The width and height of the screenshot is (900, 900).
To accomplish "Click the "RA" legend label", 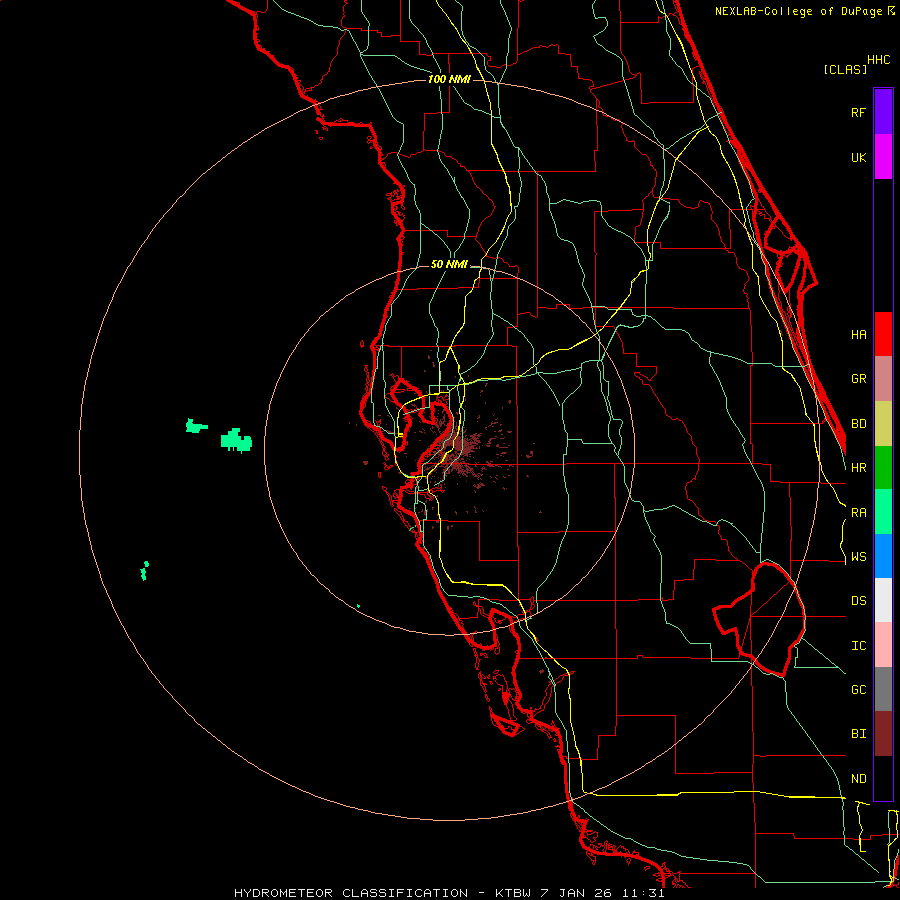I will (x=858, y=513).
